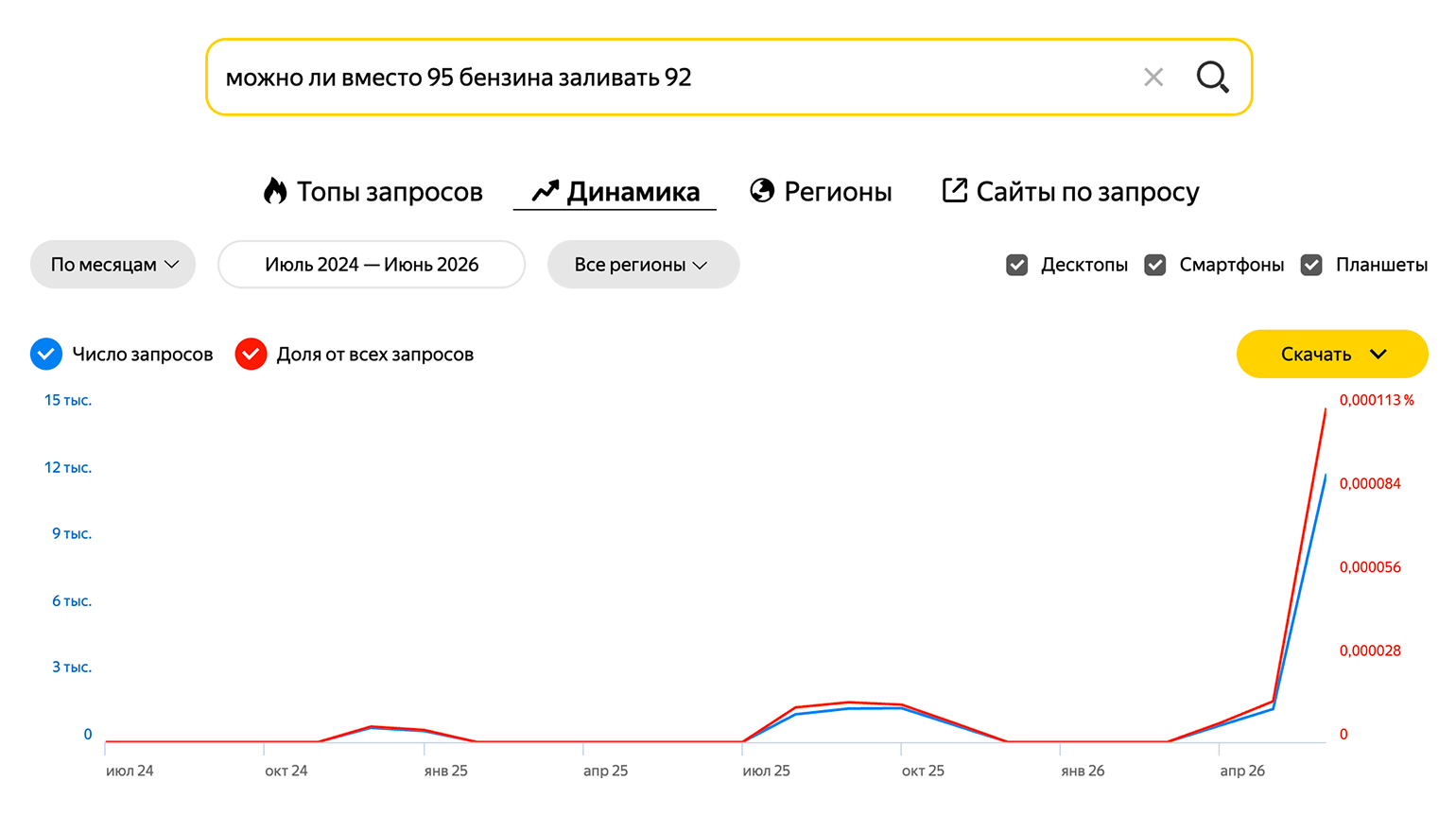Click the апр 25 x-axis label
This screenshot has width=1456, height=833.
[606, 771]
